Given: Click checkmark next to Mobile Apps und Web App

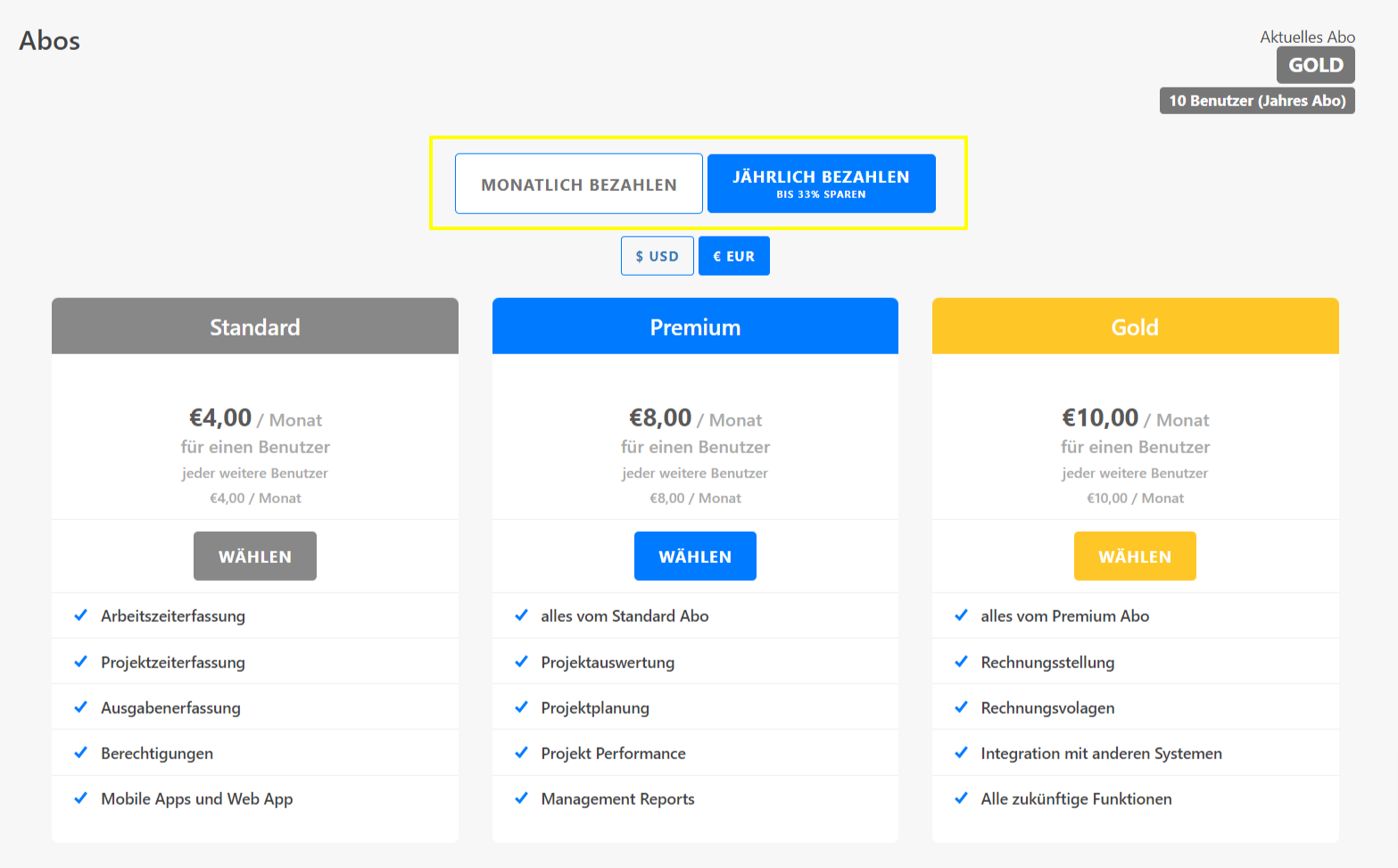Looking at the screenshot, I should (81, 798).
